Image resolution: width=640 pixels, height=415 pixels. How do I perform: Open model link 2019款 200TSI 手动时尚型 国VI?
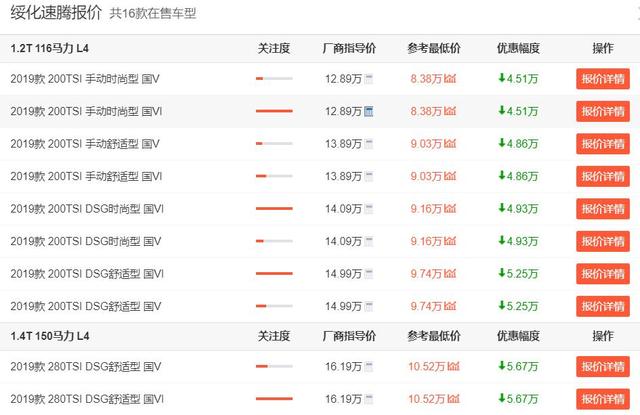tap(87, 111)
